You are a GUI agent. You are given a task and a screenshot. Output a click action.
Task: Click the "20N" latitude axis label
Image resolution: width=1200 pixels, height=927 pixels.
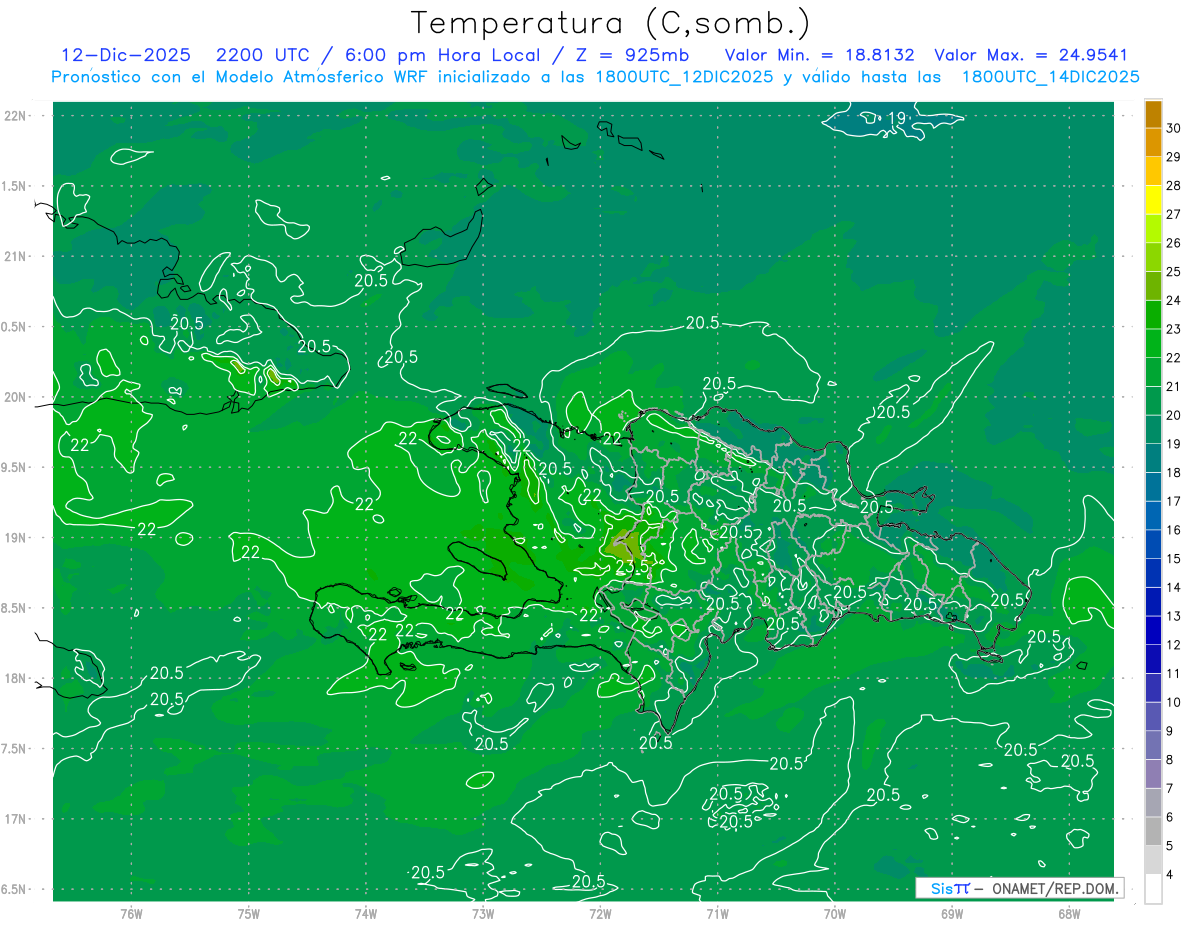(16, 397)
